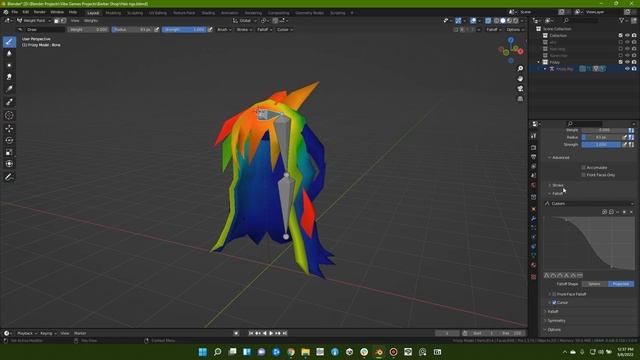Select the Scale tool
The height and width of the screenshot is (360, 640).
9,152
